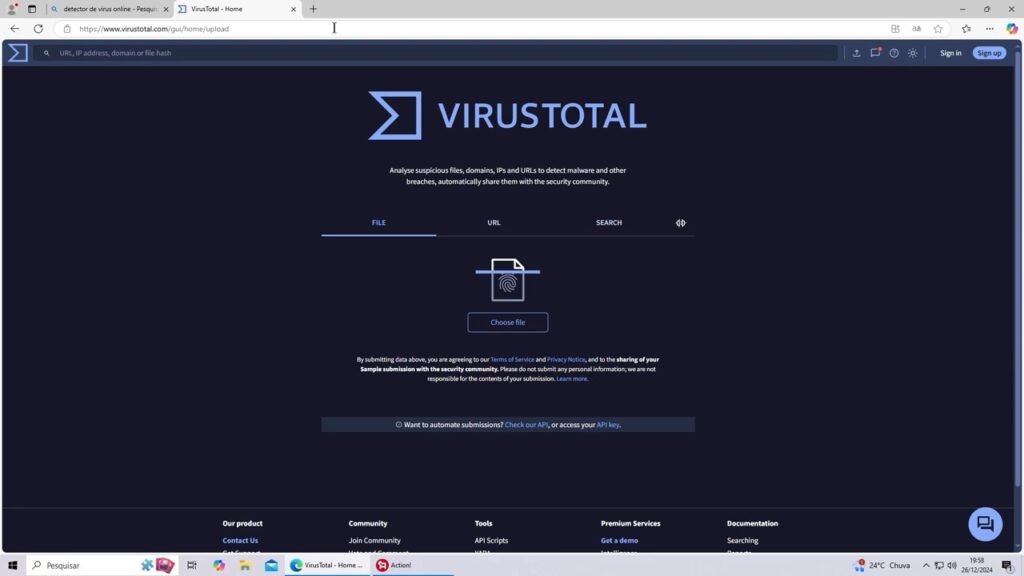
Task: Click the site info lock icon
Action: [67, 29]
